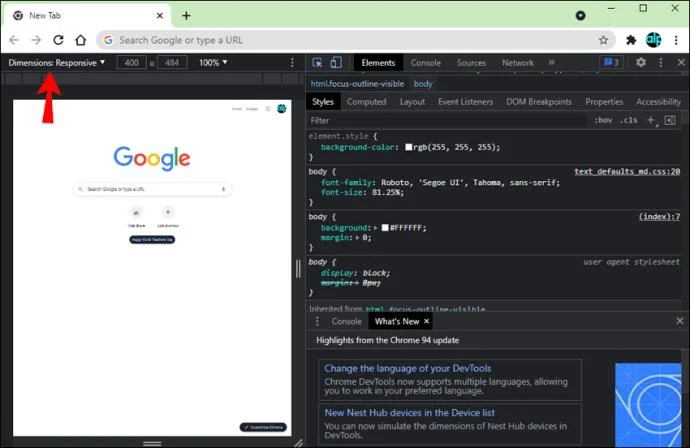
Task: Show more DevTools tabs chevron
Action: [x=551, y=62]
